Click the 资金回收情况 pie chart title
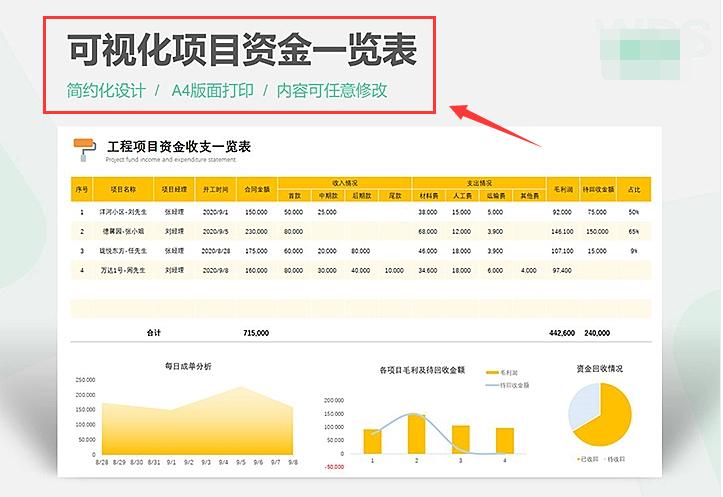Screen dimensions: 723x497 tap(599, 368)
